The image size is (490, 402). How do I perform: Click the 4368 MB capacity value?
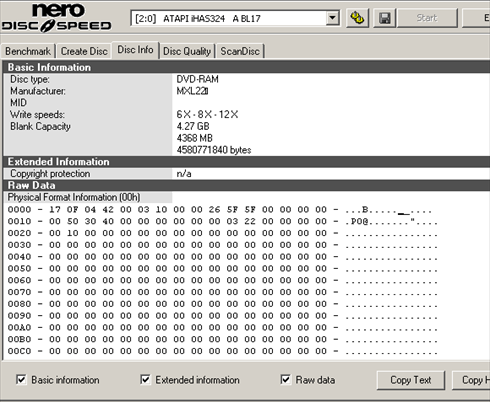pos(194,138)
